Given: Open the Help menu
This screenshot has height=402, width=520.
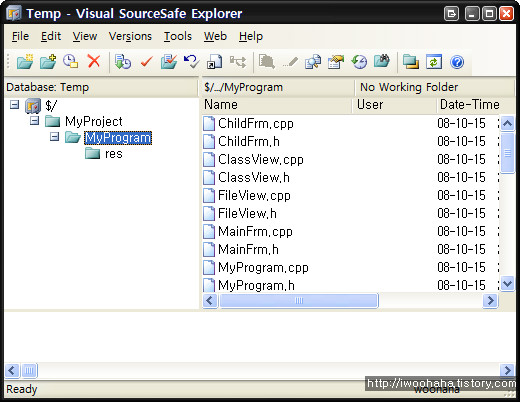Looking at the screenshot, I should [x=251, y=36].
